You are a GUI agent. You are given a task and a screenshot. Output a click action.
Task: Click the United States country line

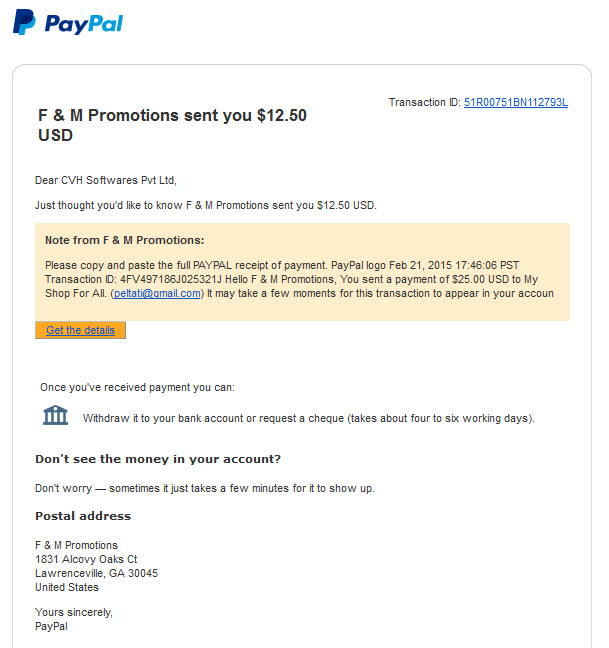67,587
